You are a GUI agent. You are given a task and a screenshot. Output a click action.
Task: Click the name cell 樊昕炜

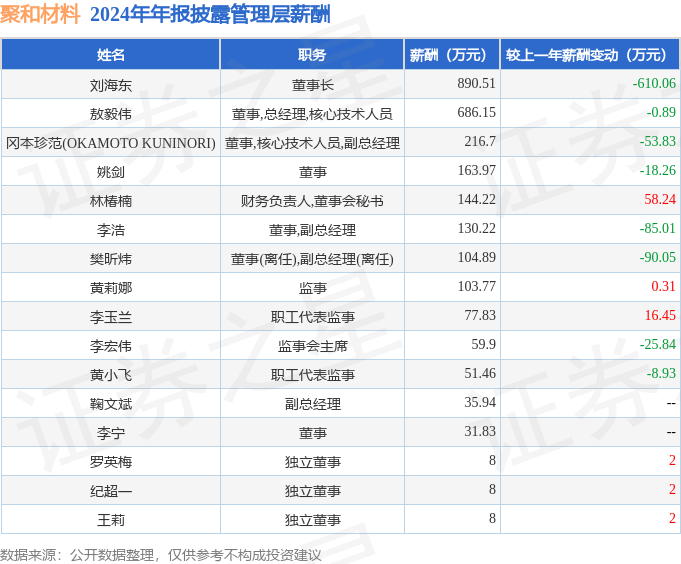(111, 259)
